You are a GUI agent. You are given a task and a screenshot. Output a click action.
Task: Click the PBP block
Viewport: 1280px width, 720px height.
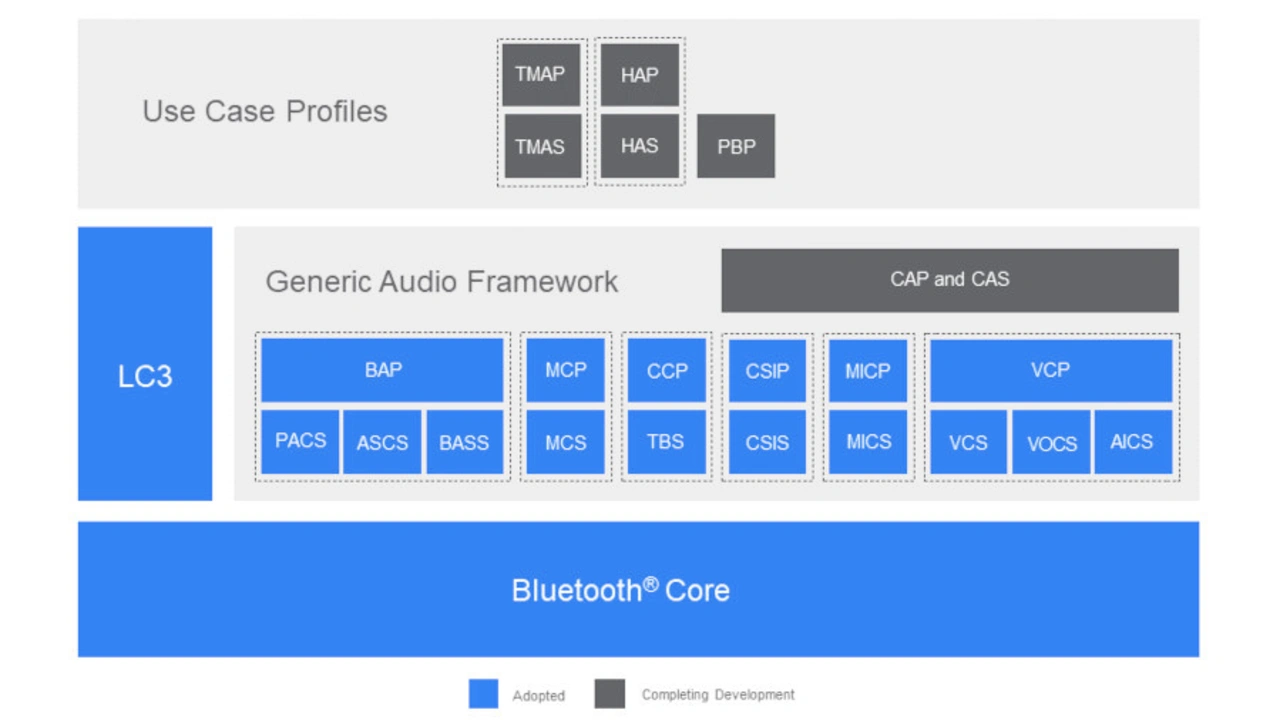pos(736,146)
